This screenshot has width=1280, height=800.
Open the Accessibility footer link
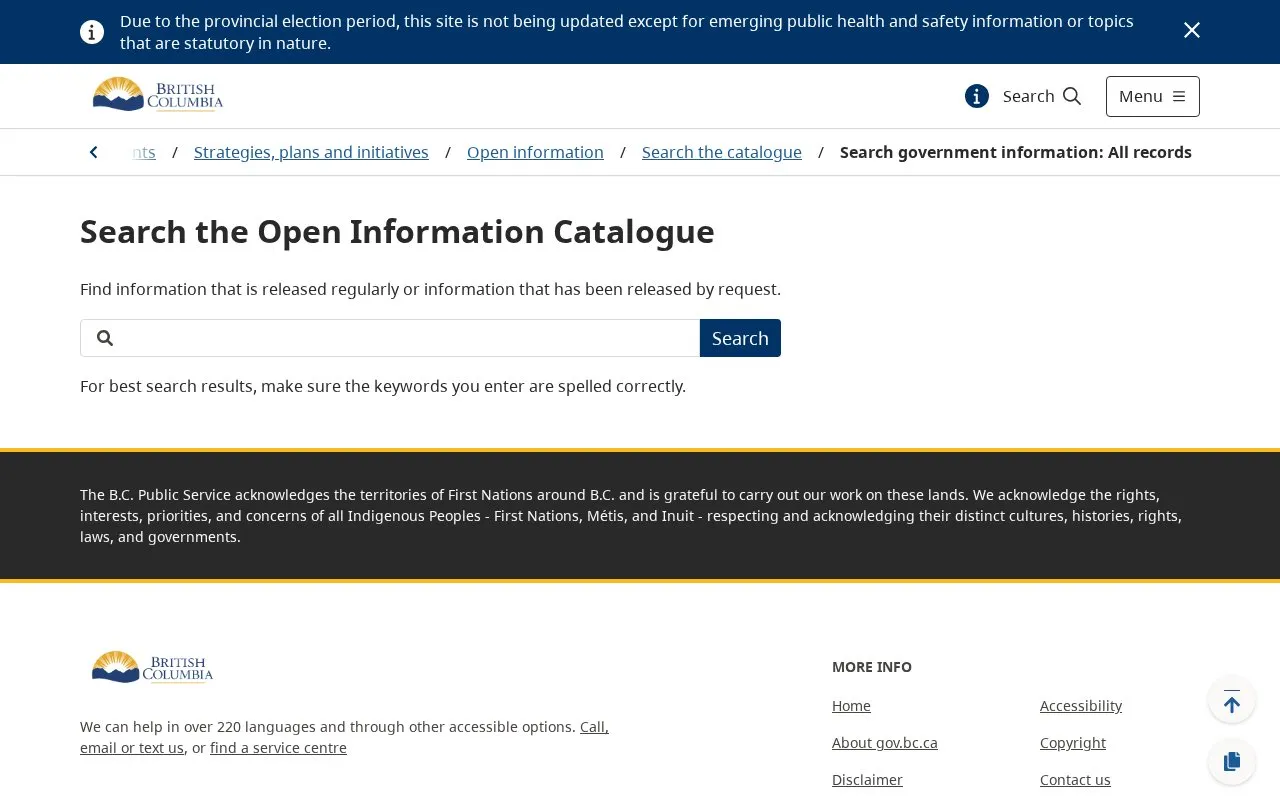point(1081,706)
